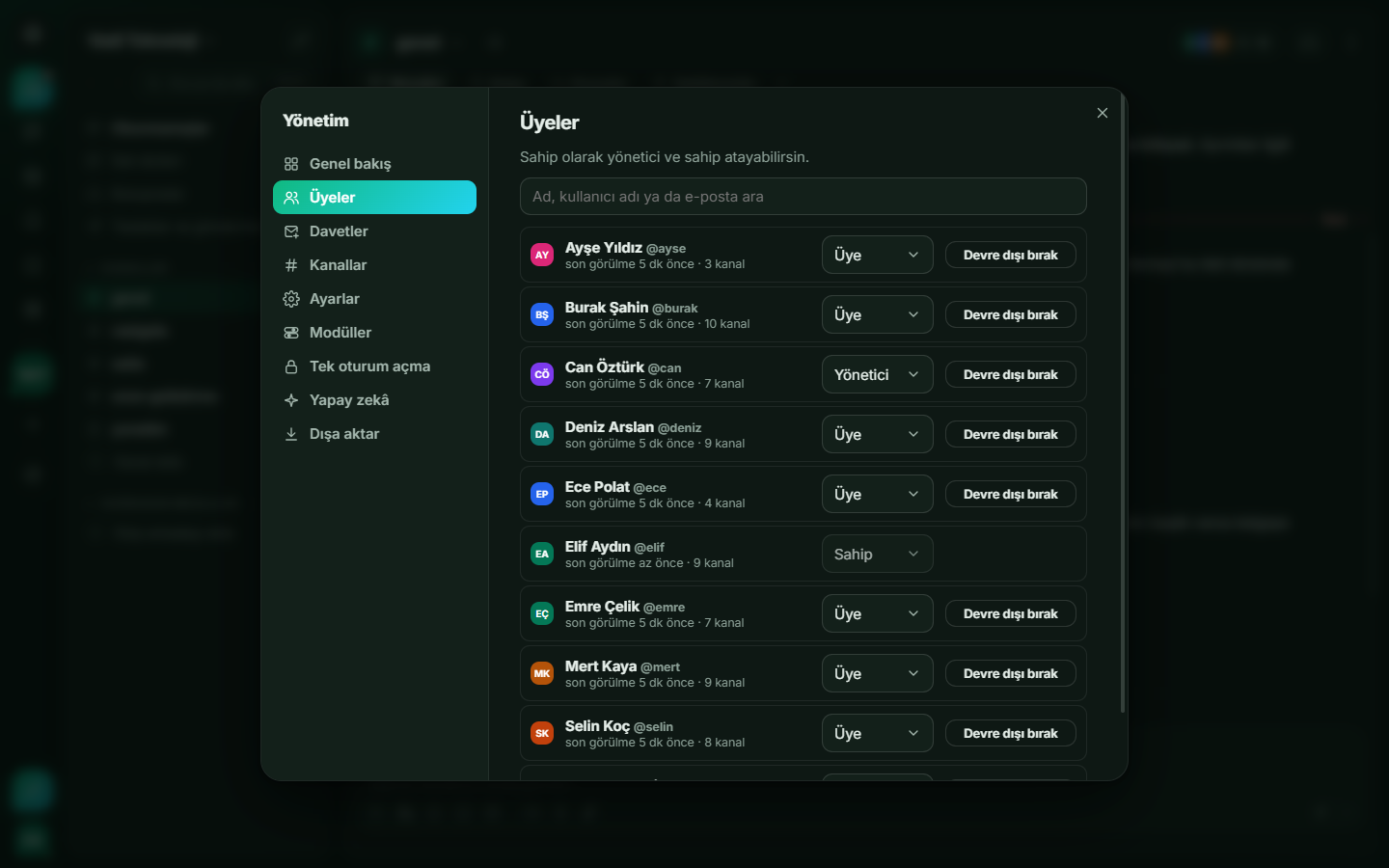The width and height of the screenshot is (1389, 868).
Task: Click Mert Kaya's MK avatar
Action: click(x=542, y=673)
